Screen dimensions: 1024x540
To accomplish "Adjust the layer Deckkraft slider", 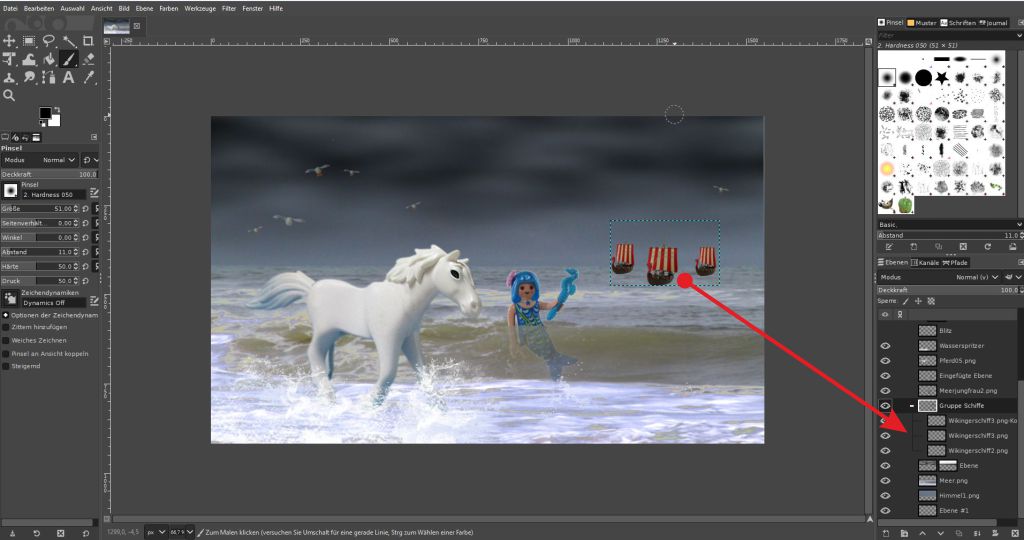I will point(948,290).
